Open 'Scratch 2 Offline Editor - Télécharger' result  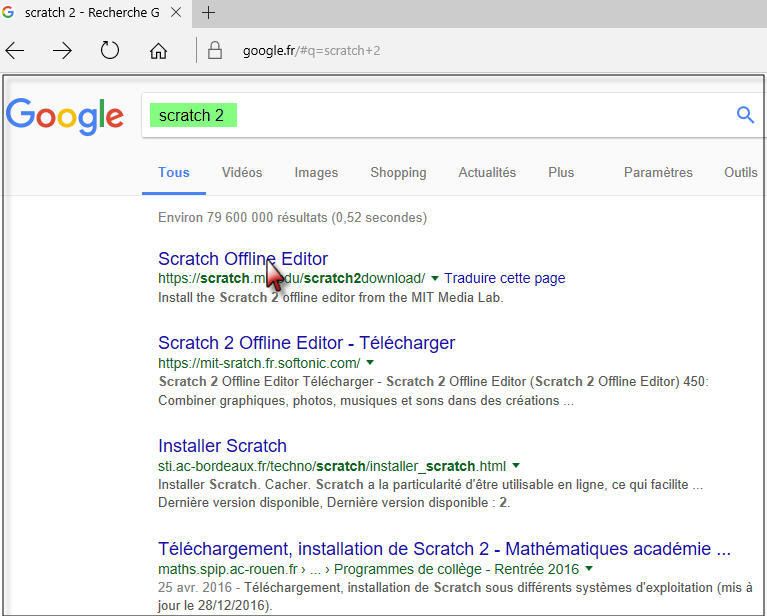pyautogui.click(x=306, y=343)
